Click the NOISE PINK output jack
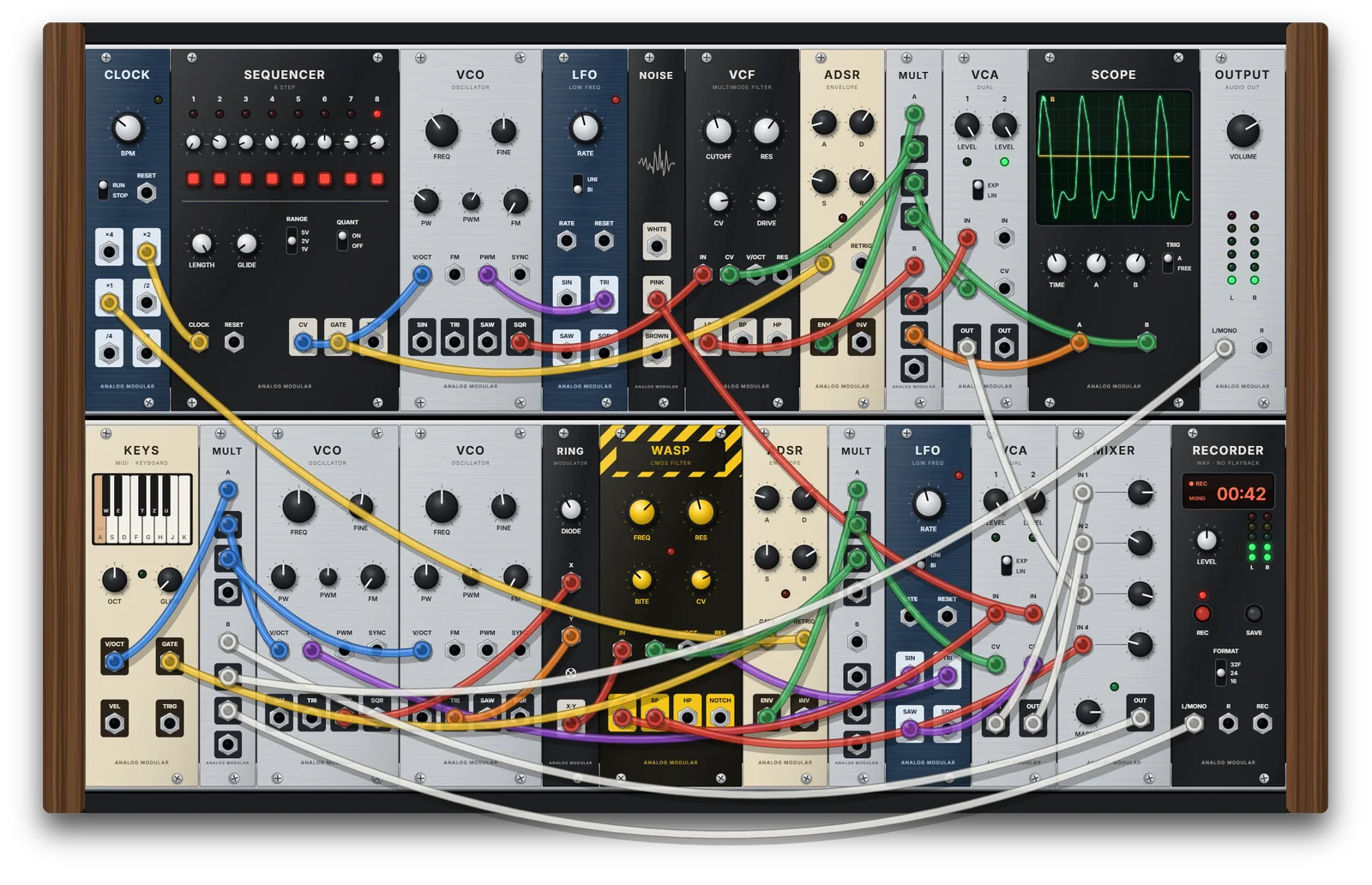 657,299
